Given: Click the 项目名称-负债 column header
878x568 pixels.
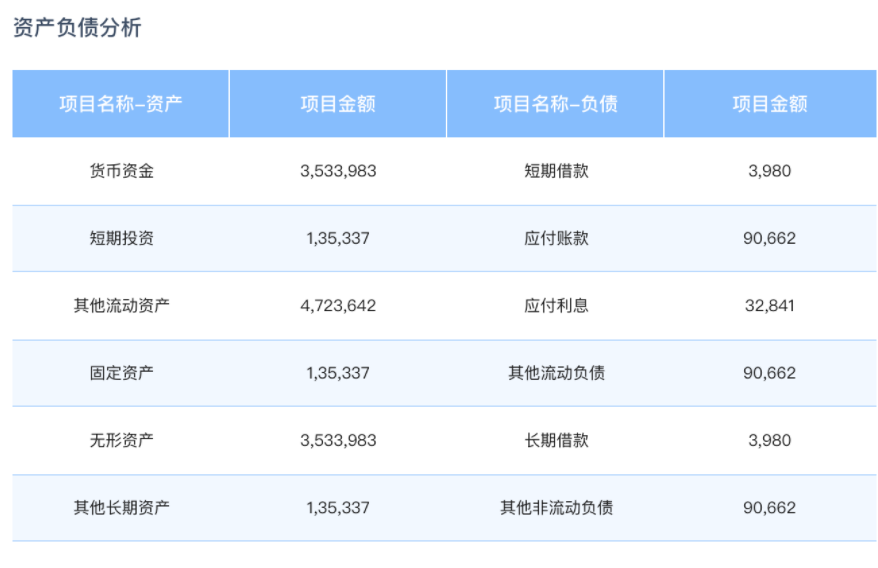Looking at the screenshot, I should (555, 104).
